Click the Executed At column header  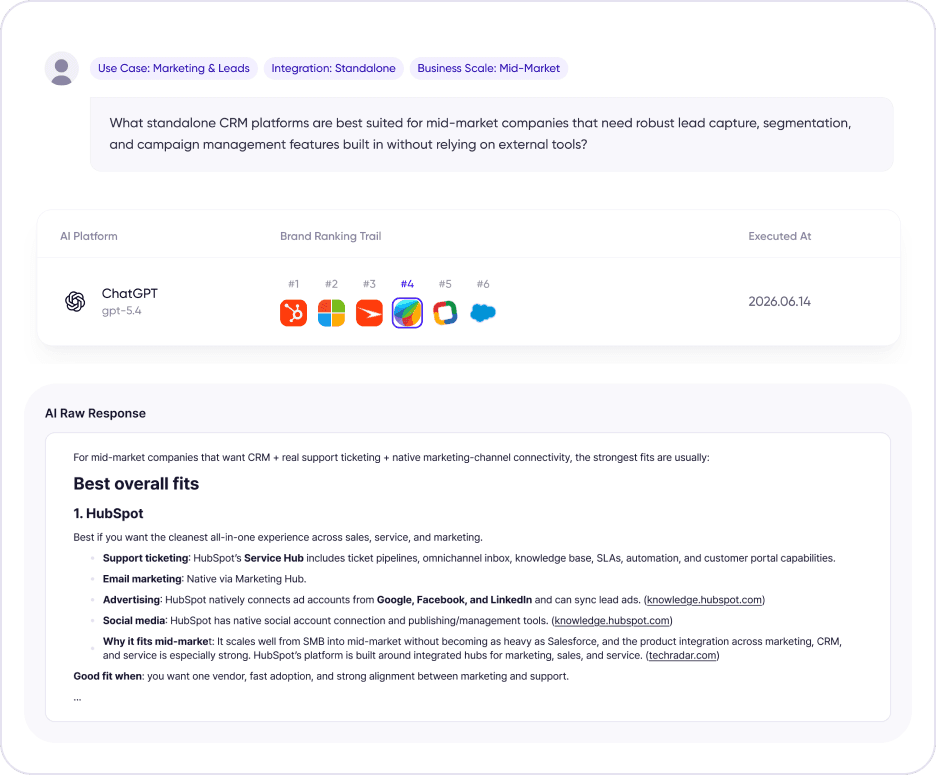point(780,236)
